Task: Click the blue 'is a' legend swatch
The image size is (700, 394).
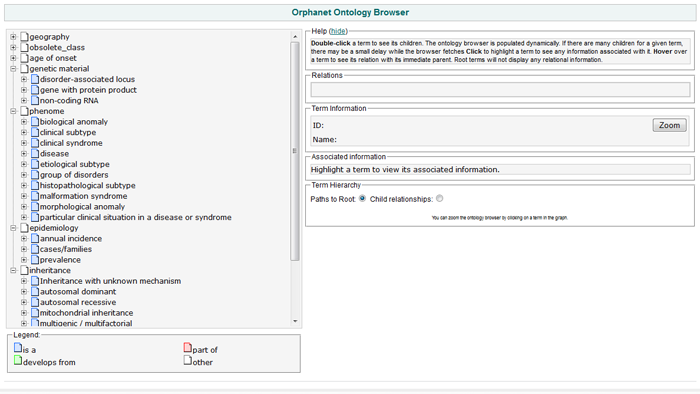Action: [18, 348]
